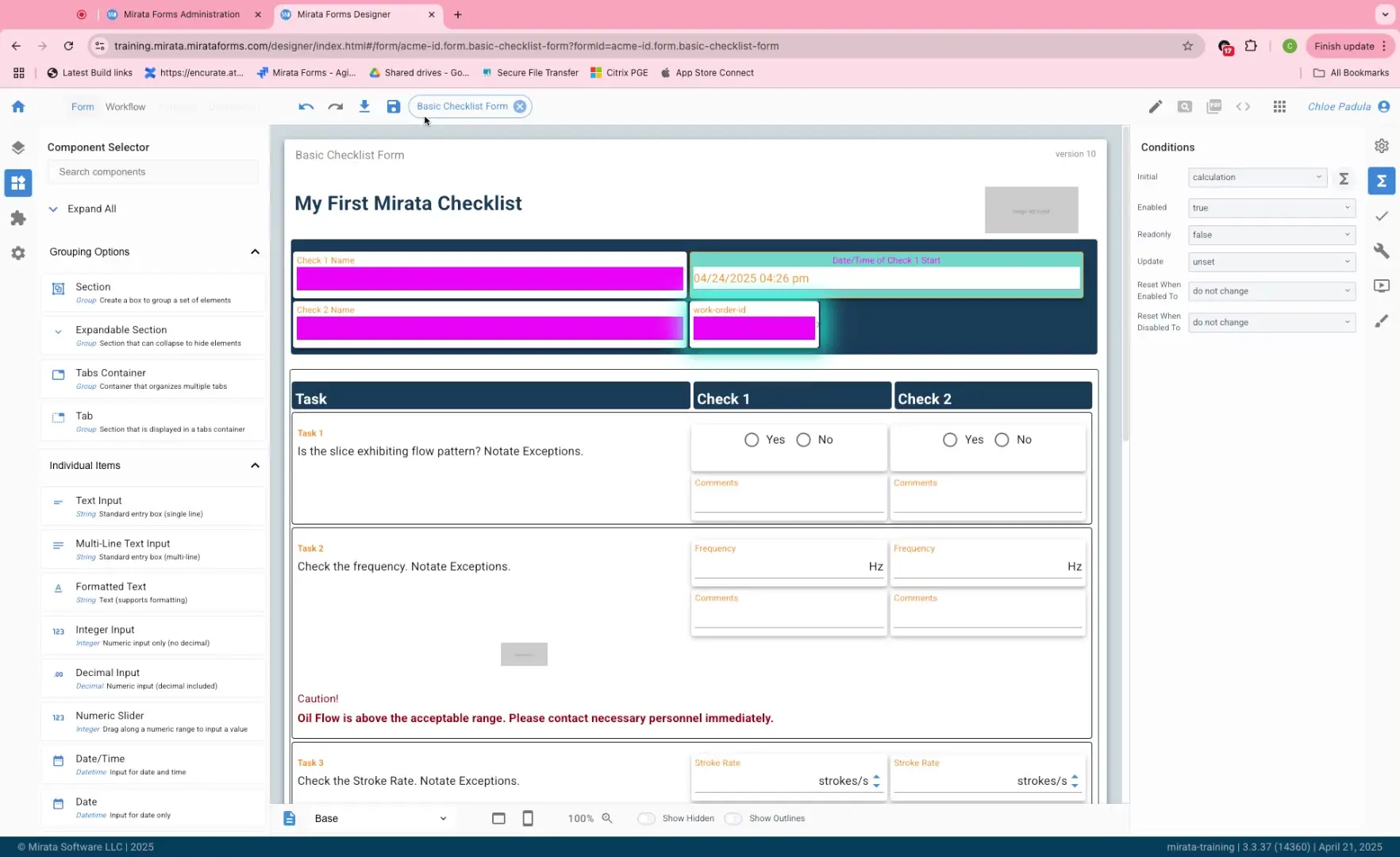
Task: Enable the Show Hidden toggle
Action: click(646, 818)
